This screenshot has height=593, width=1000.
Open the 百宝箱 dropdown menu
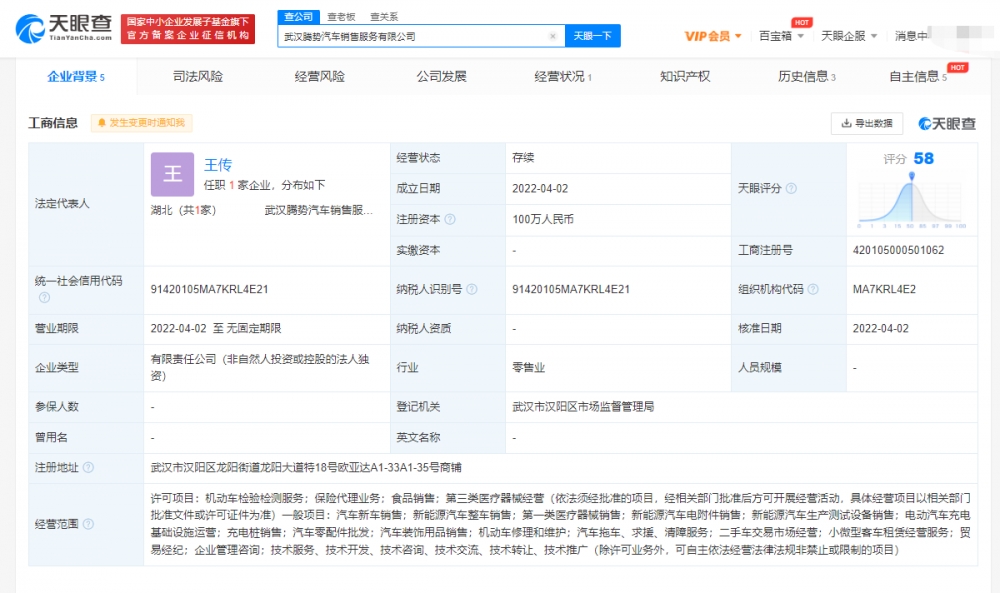781,36
